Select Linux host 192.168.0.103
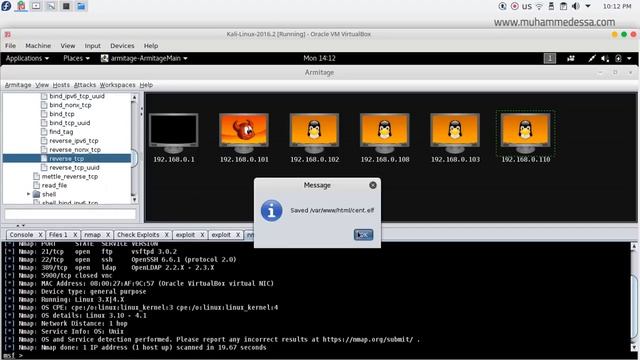 (455, 133)
